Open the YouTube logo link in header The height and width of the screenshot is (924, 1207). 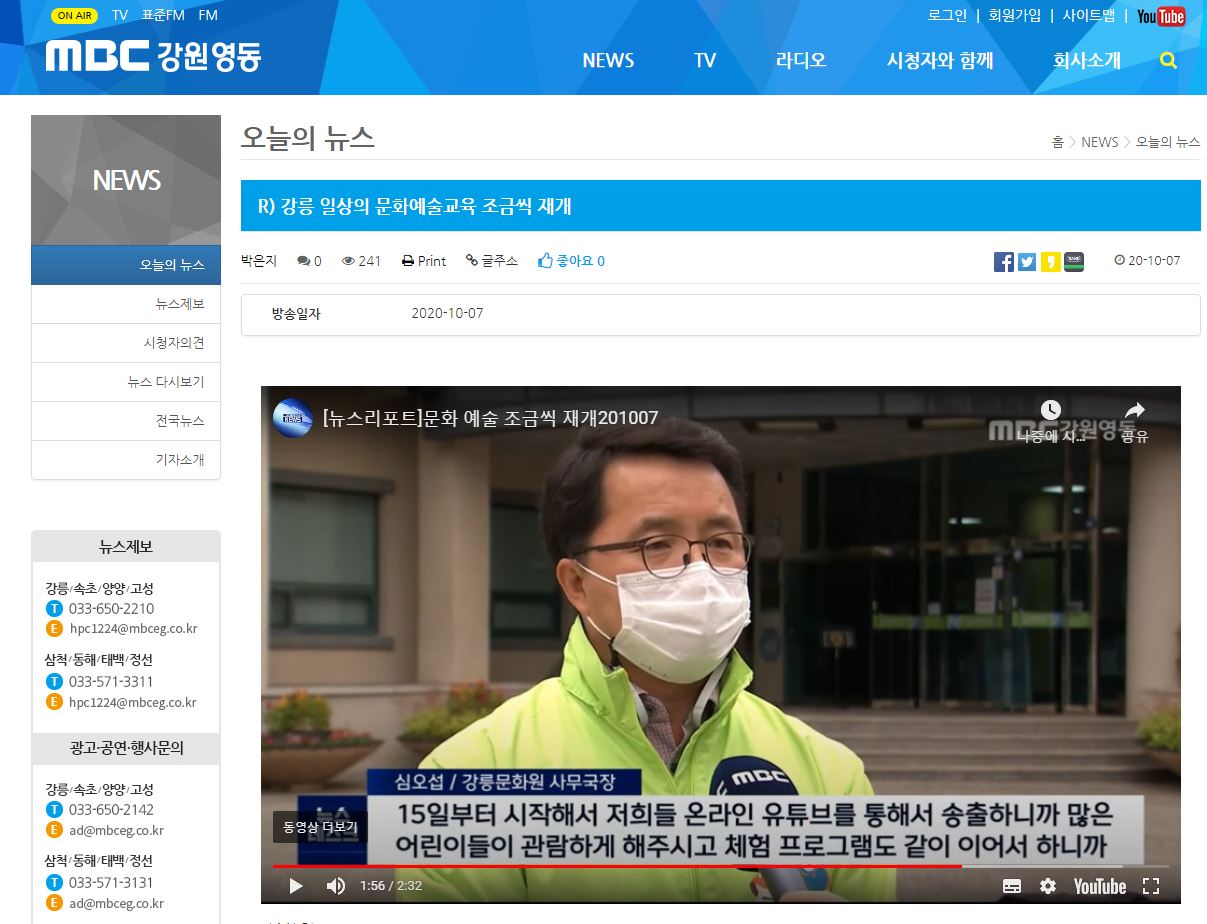[1161, 16]
